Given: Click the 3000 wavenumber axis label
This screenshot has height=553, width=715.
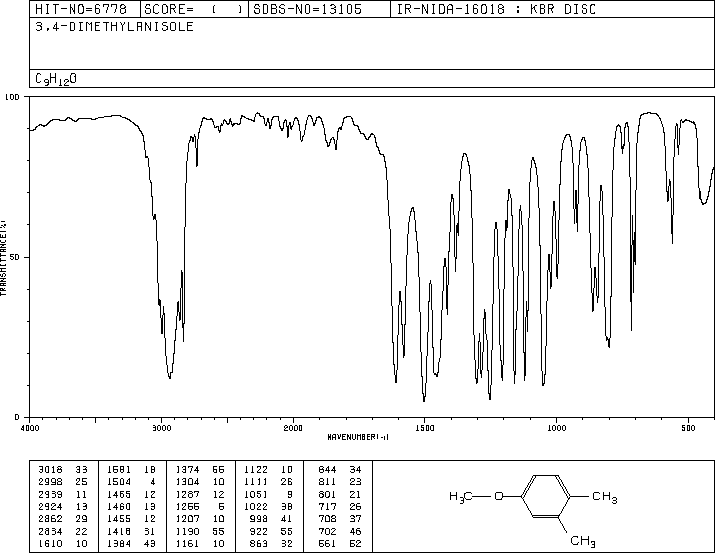Looking at the screenshot, I should 161,428.
